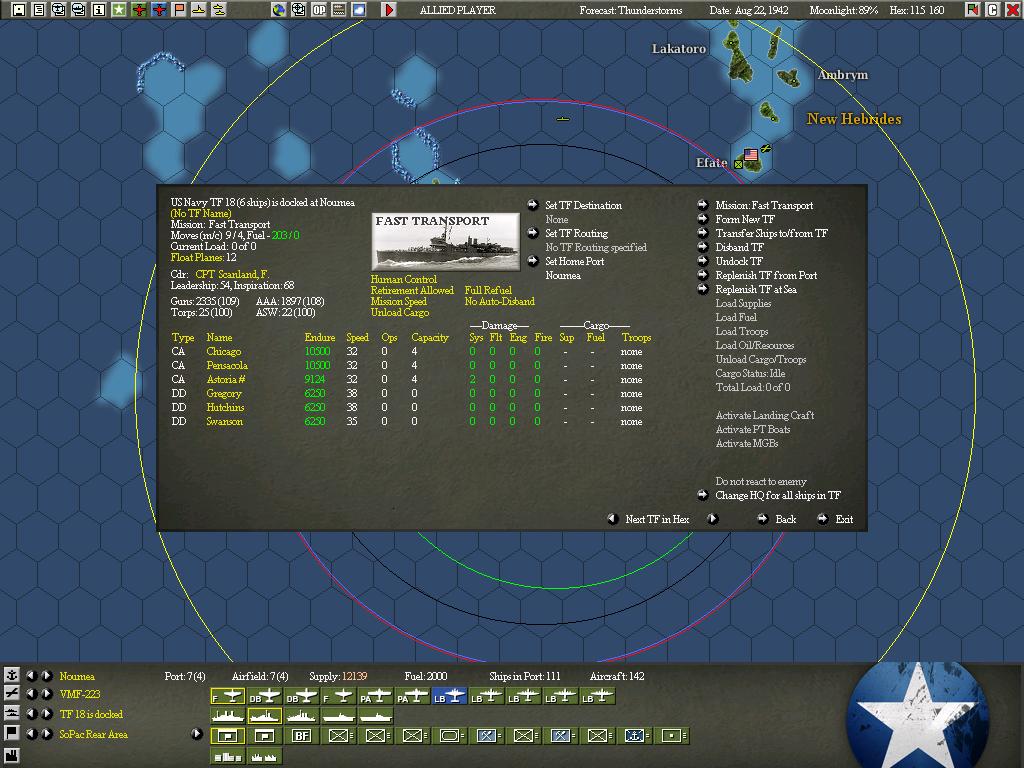Screen dimensions: 1024x768
Task: Toggle No Auto-Disband setting
Action: (500, 302)
